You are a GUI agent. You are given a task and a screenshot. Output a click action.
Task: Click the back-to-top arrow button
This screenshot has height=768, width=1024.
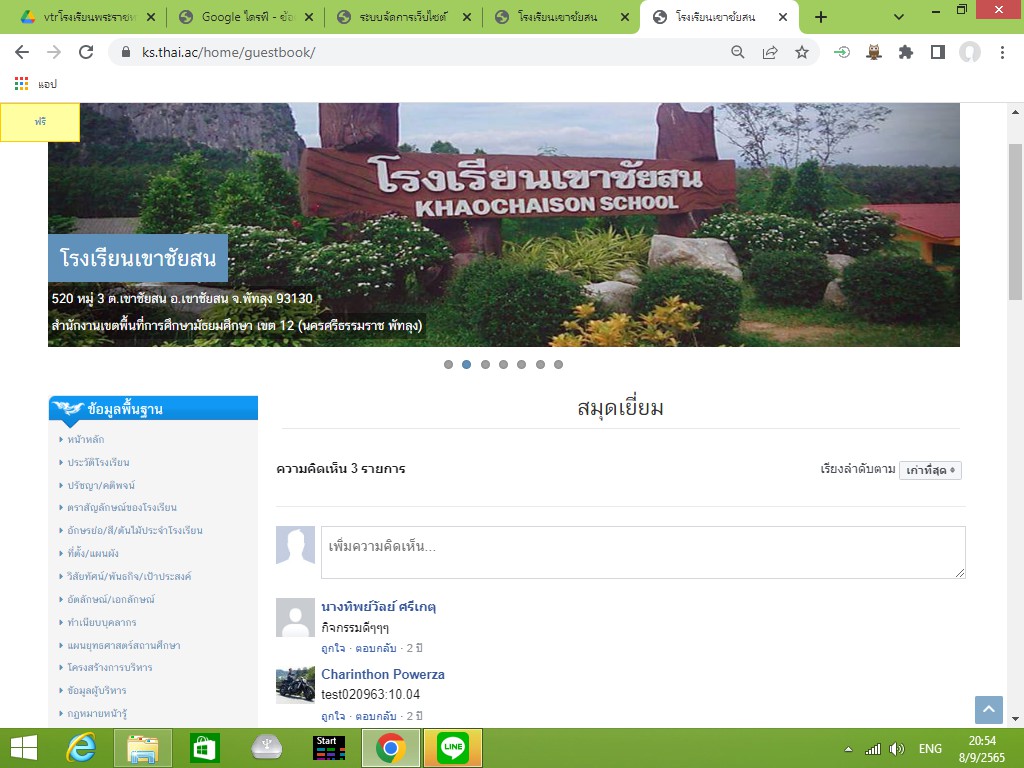pyautogui.click(x=988, y=710)
